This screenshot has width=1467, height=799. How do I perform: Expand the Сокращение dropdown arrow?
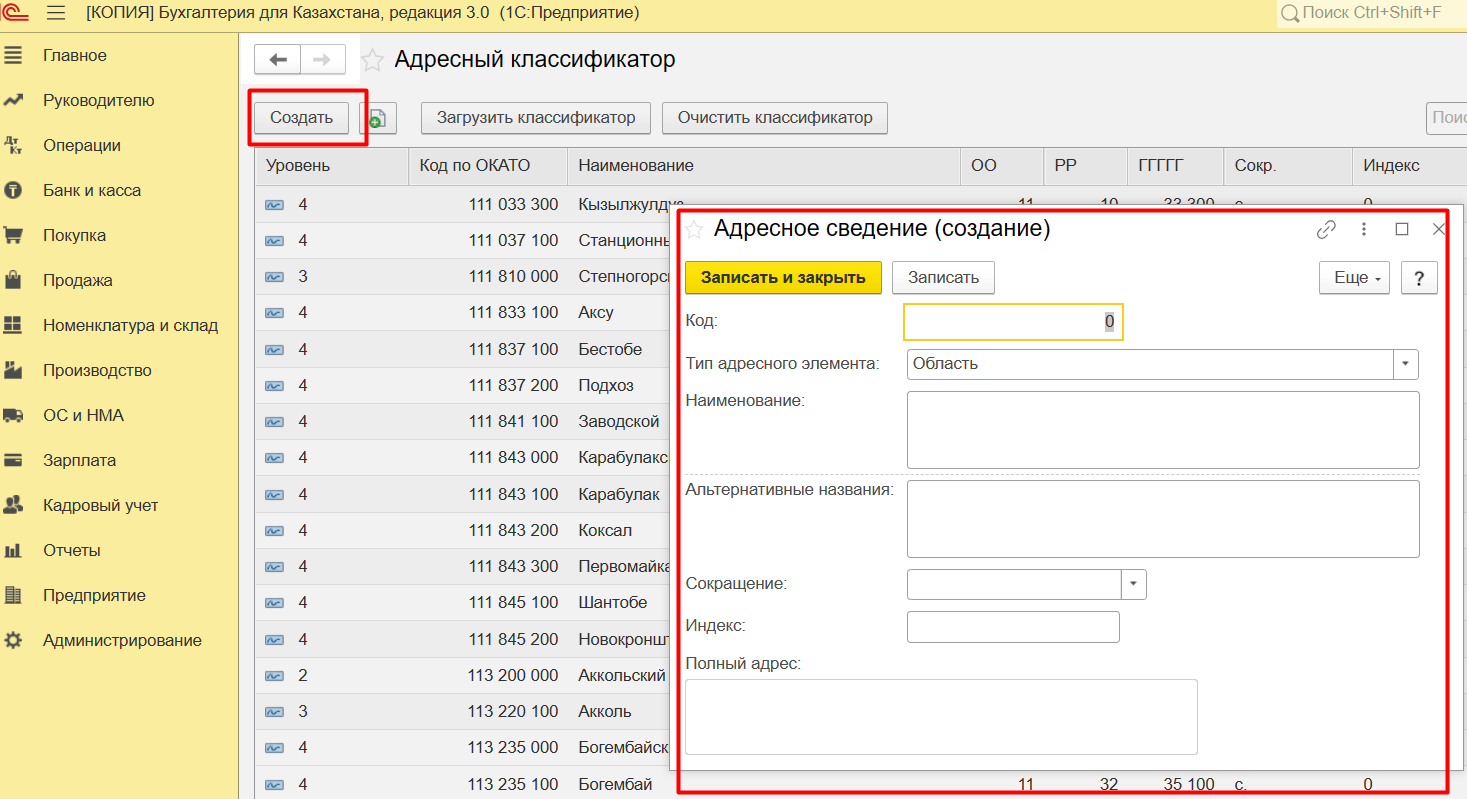(x=1134, y=584)
